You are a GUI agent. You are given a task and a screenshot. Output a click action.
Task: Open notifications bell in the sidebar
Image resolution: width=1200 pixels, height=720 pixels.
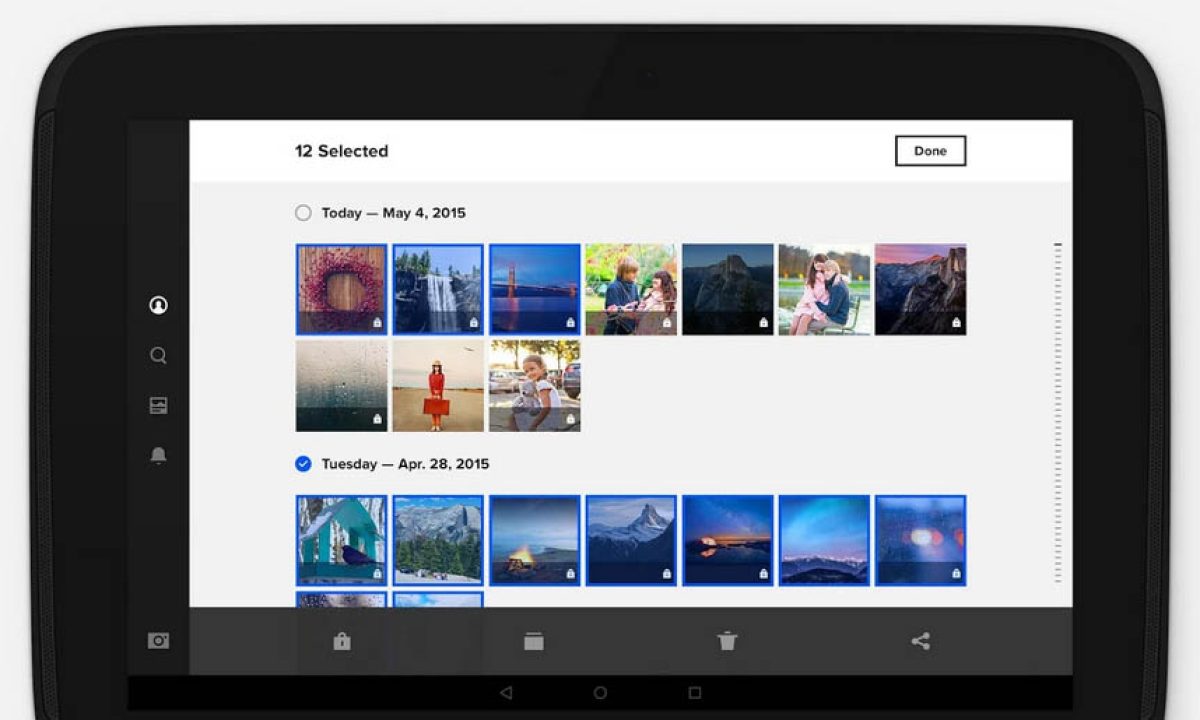[x=158, y=456]
